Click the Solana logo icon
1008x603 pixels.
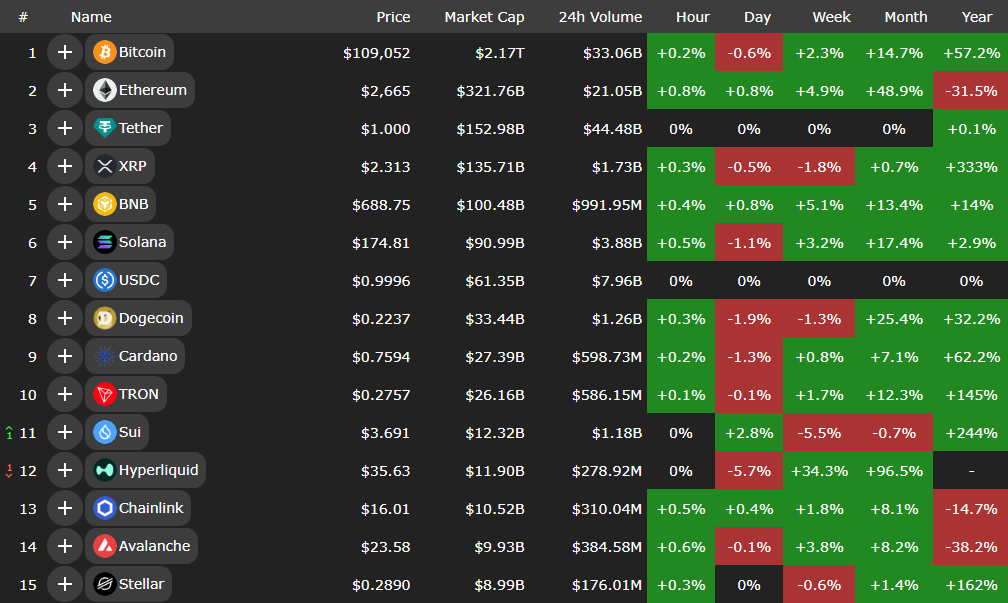(104, 242)
